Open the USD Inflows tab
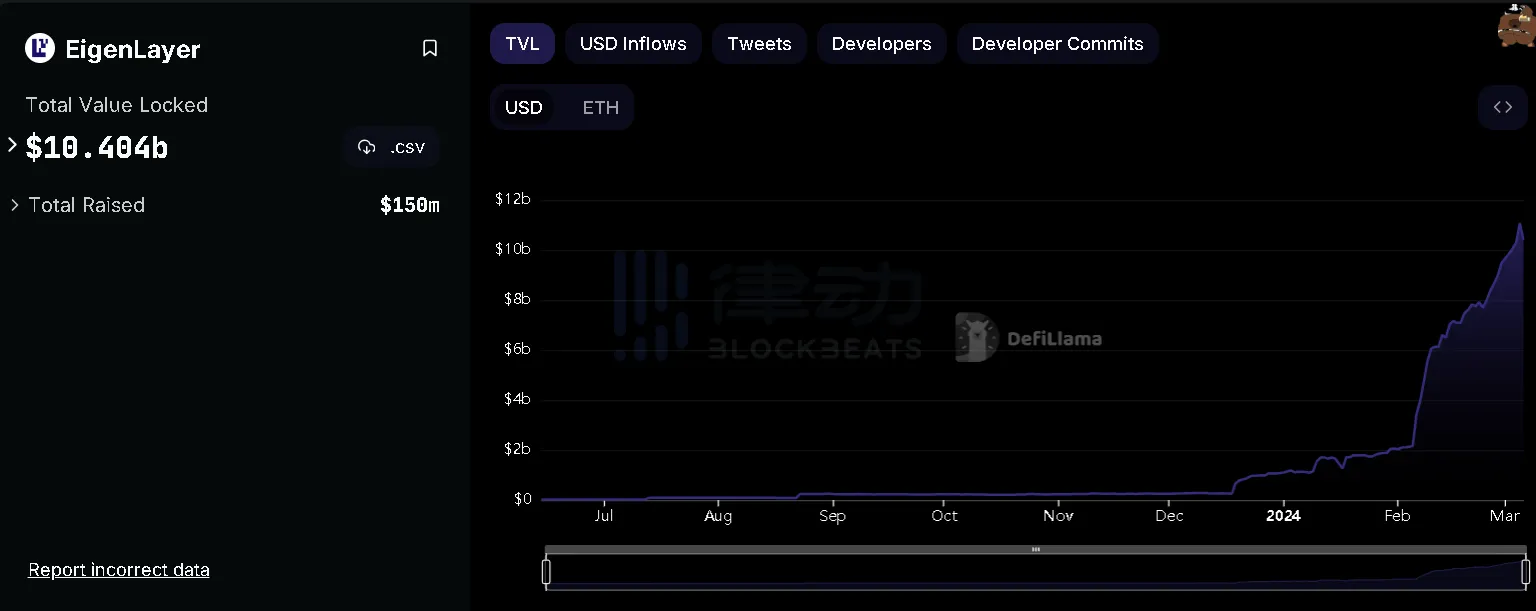The width and height of the screenshot is (1536, 611). click(x=633, y=43)
